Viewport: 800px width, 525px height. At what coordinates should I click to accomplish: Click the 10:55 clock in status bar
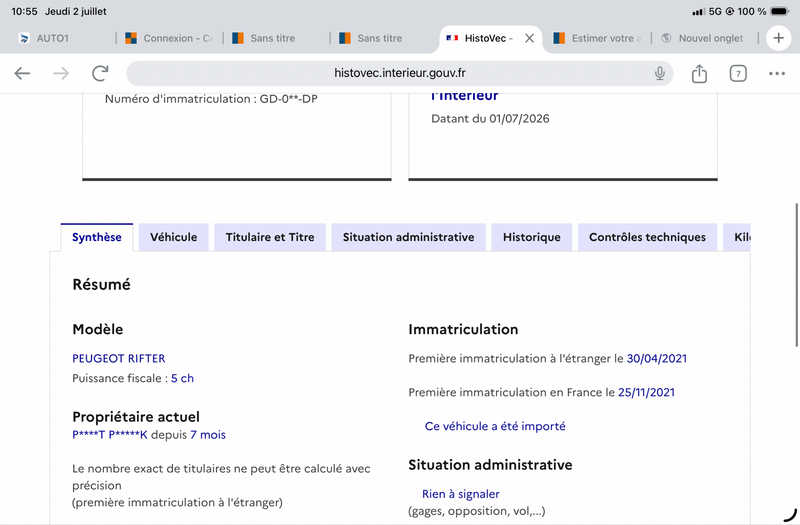pyautogui.click(x=24, y=11)
